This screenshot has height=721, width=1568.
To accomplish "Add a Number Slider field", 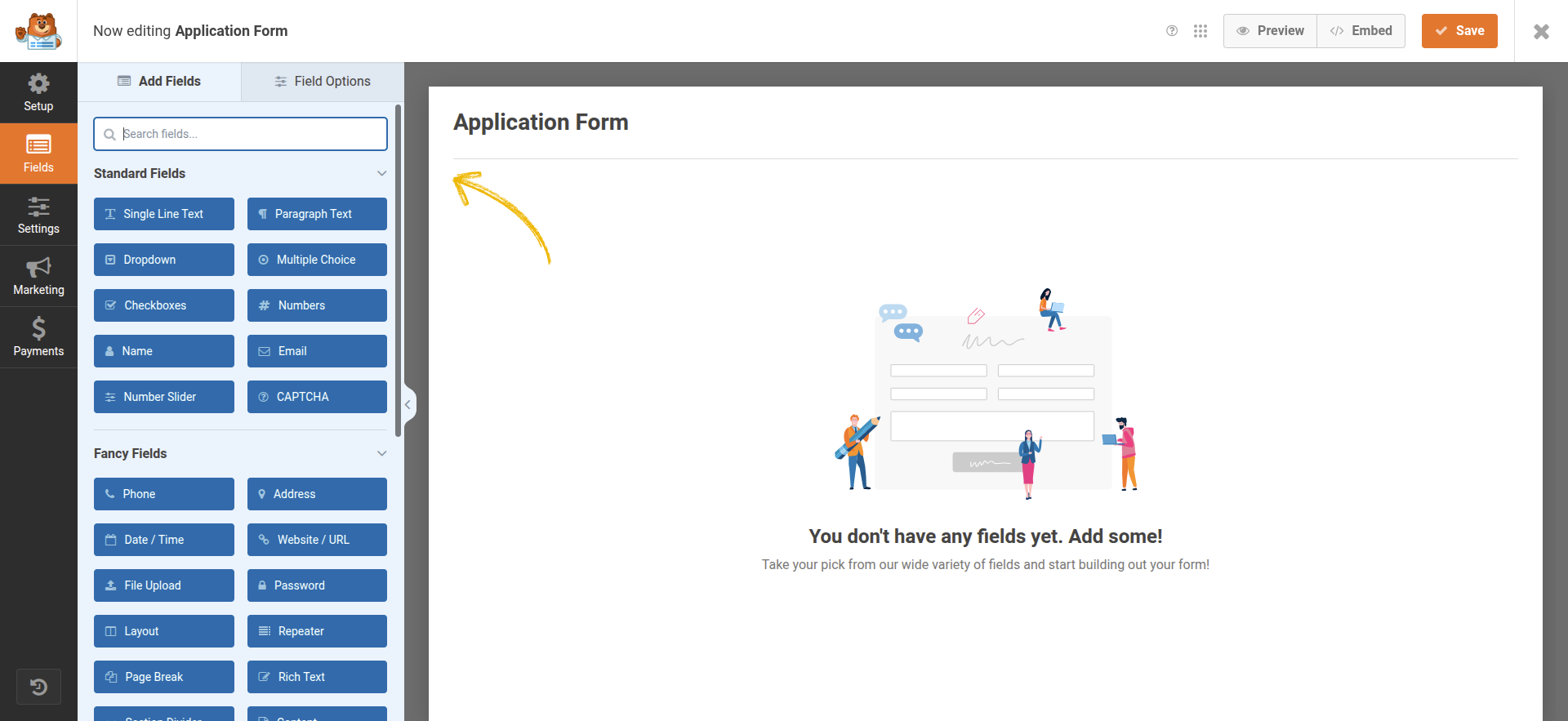I will point(163,397).
